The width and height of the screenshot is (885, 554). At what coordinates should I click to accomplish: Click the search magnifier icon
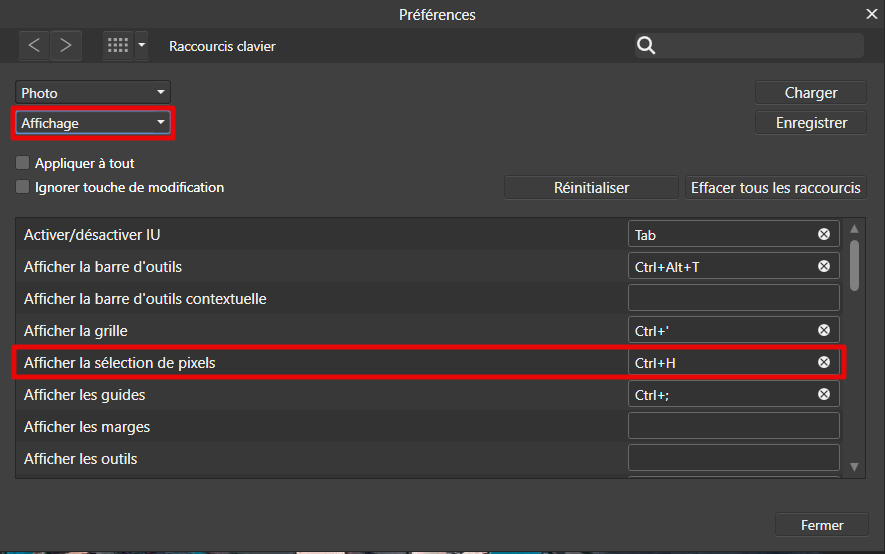tap(646, 45)
